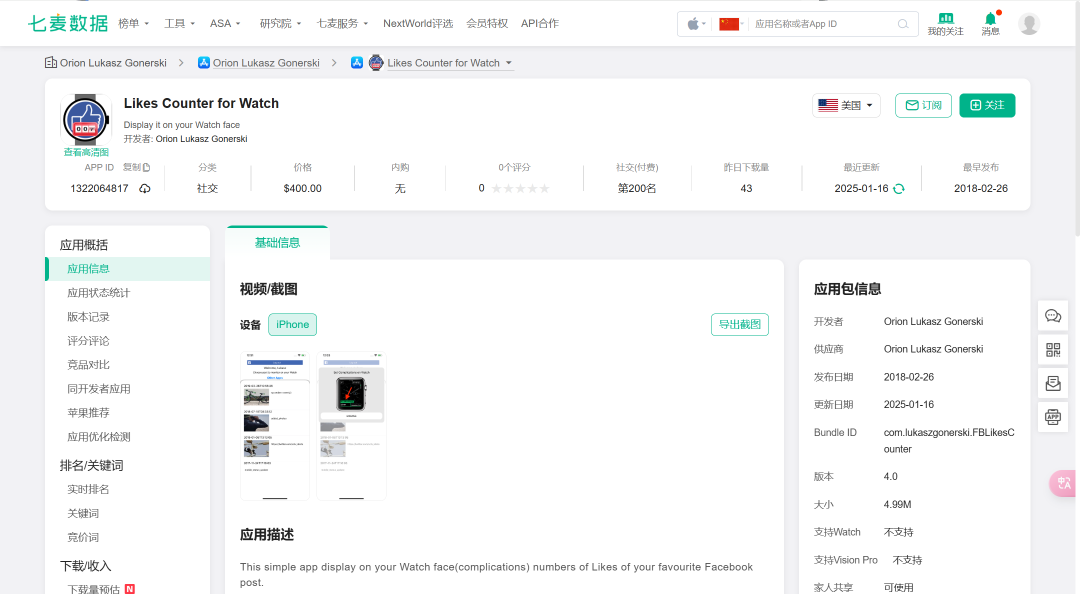Screen dimensions: 1080x594
Task: Click the 订阅 subscribe button
Action: point(923,105)
